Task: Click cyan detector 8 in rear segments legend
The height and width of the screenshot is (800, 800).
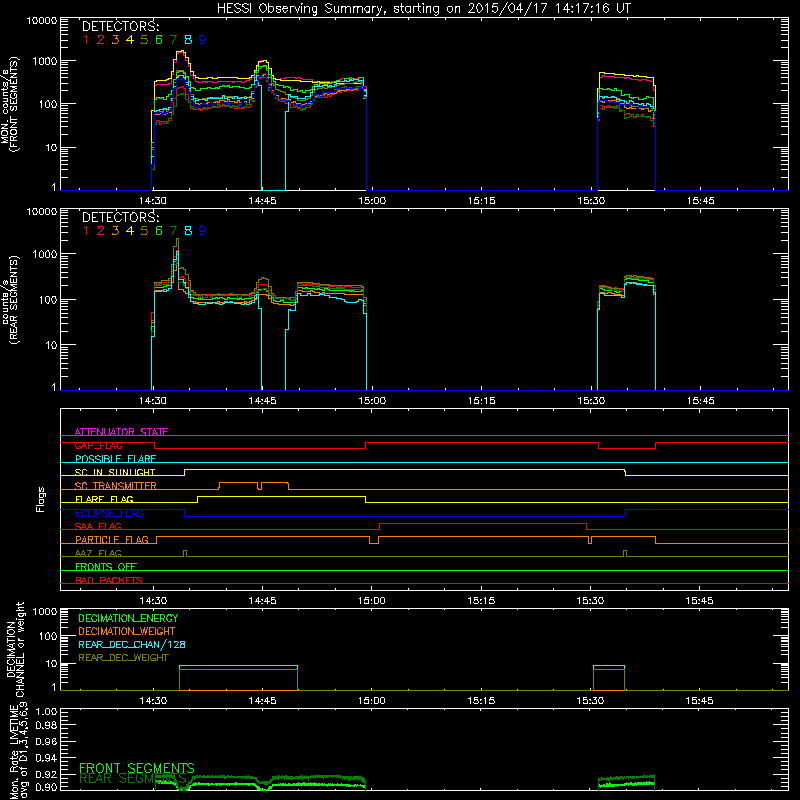Action: click(x=188, y=231)
